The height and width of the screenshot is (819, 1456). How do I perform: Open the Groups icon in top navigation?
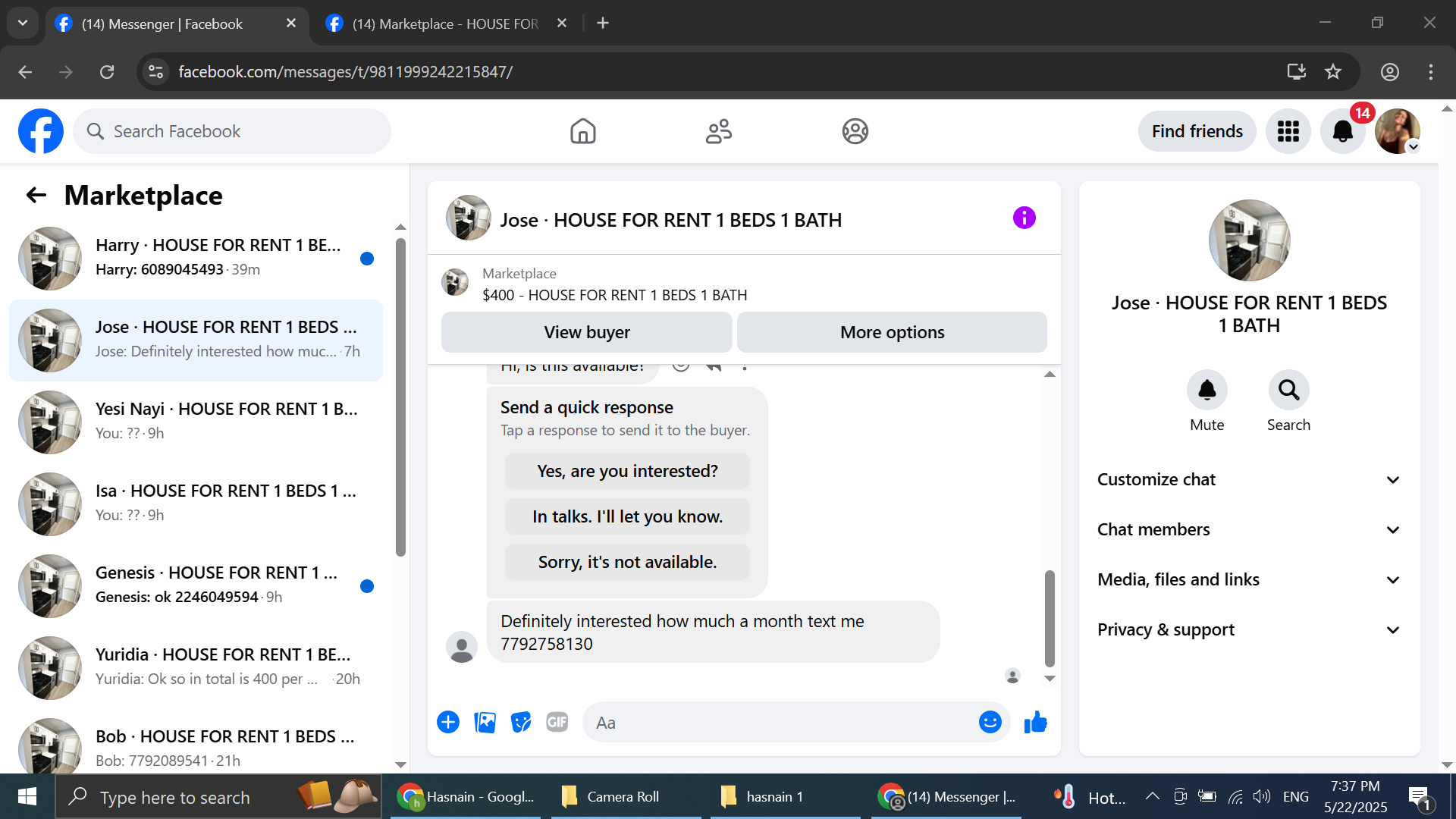(855, 131)
